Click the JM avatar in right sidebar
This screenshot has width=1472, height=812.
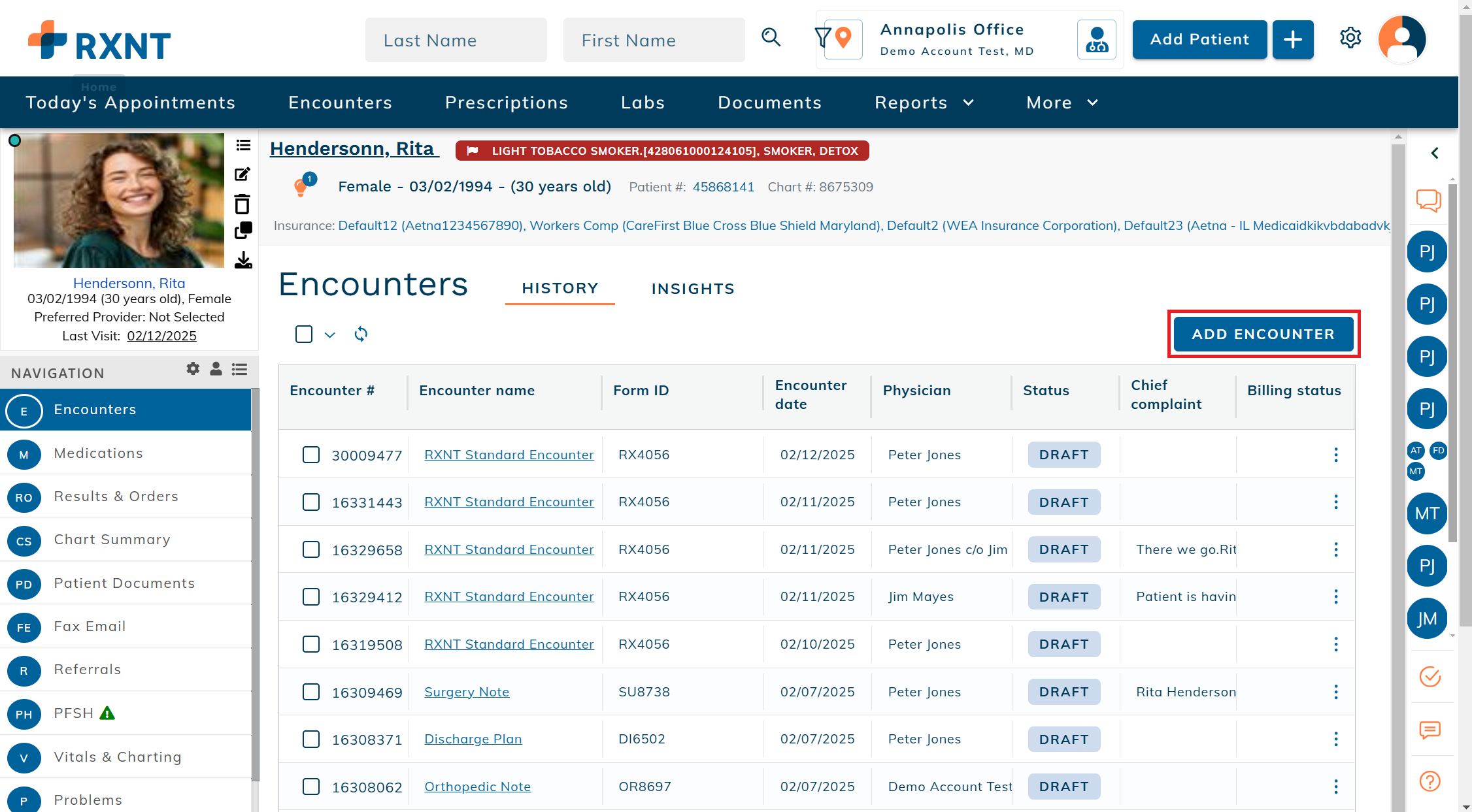(x=1427, y=619)
